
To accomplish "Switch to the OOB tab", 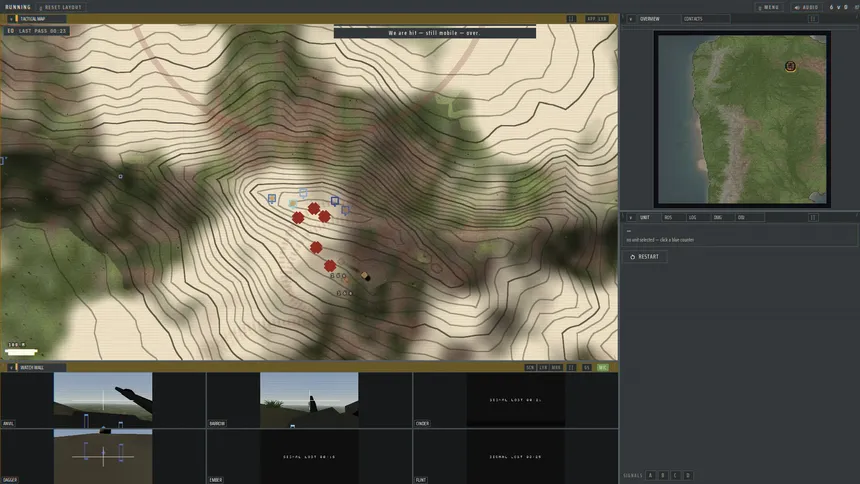I will [x=749, y=217].
